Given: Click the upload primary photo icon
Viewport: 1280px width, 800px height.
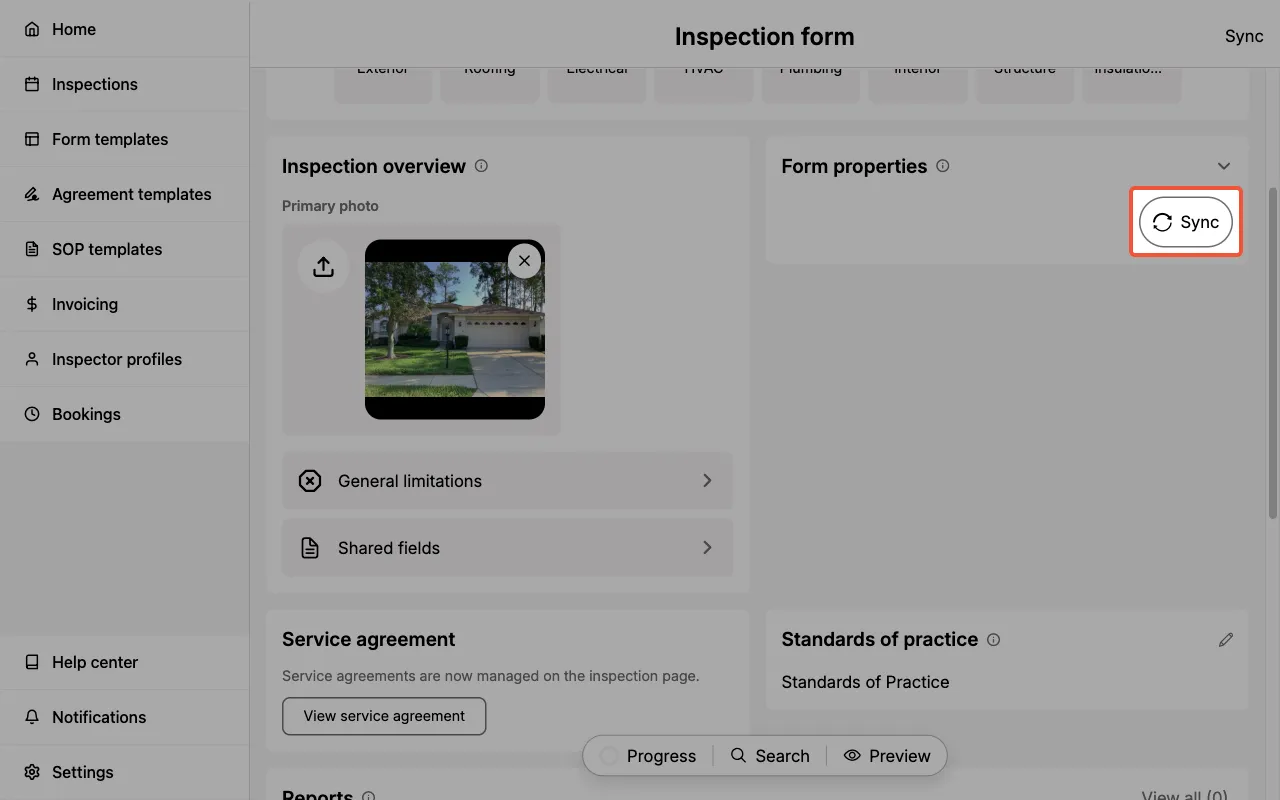Looking at the screenshot, I should [x=323, y=266].
